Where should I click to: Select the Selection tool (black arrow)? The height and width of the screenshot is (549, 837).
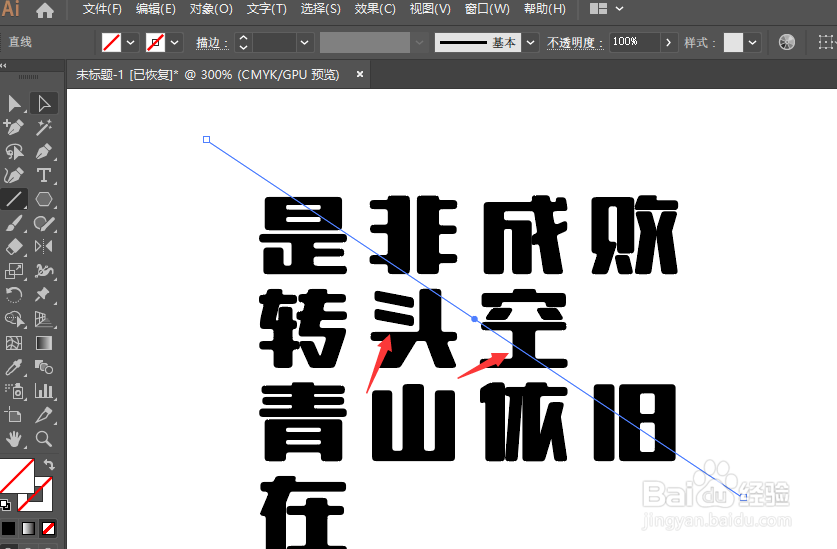click(x=14, y=104)
